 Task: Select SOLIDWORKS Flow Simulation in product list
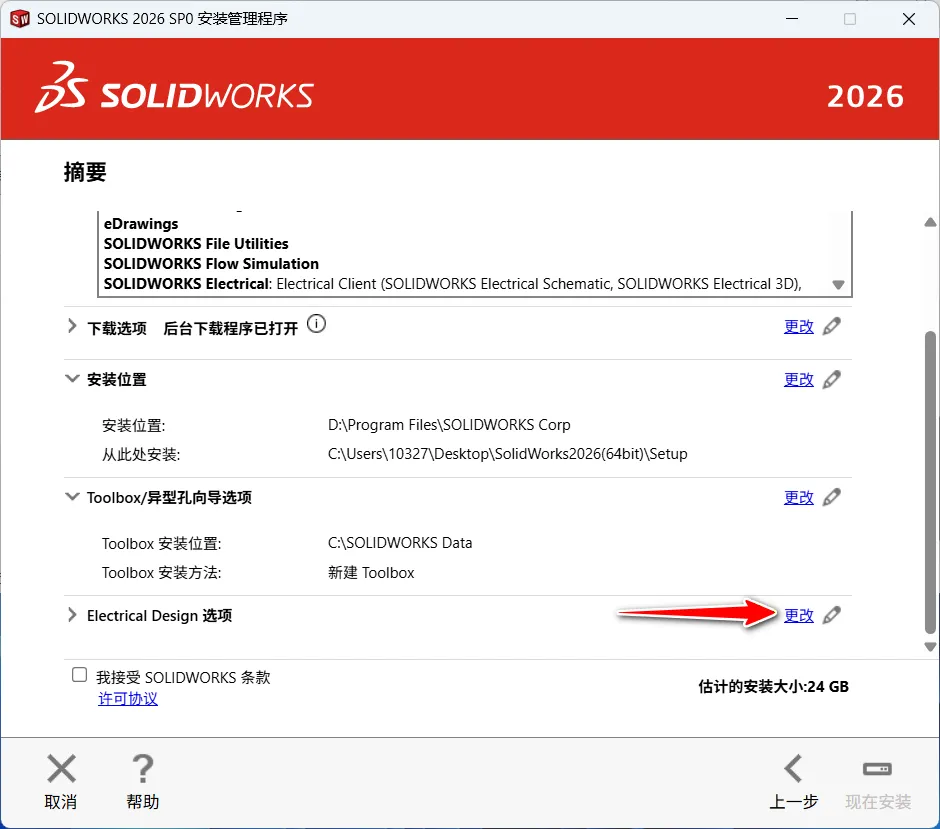click(x=211, y=264)
